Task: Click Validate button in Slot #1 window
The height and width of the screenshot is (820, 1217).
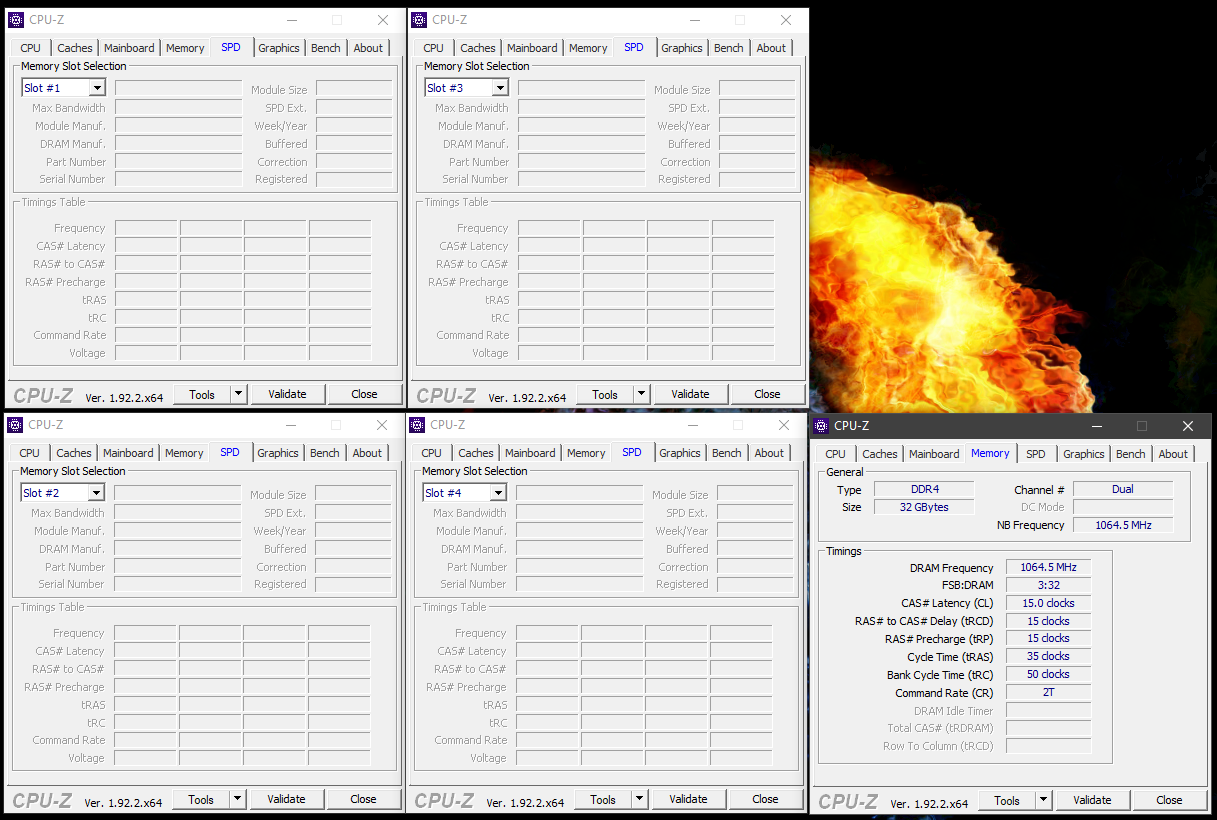Action: coord(287,394)
